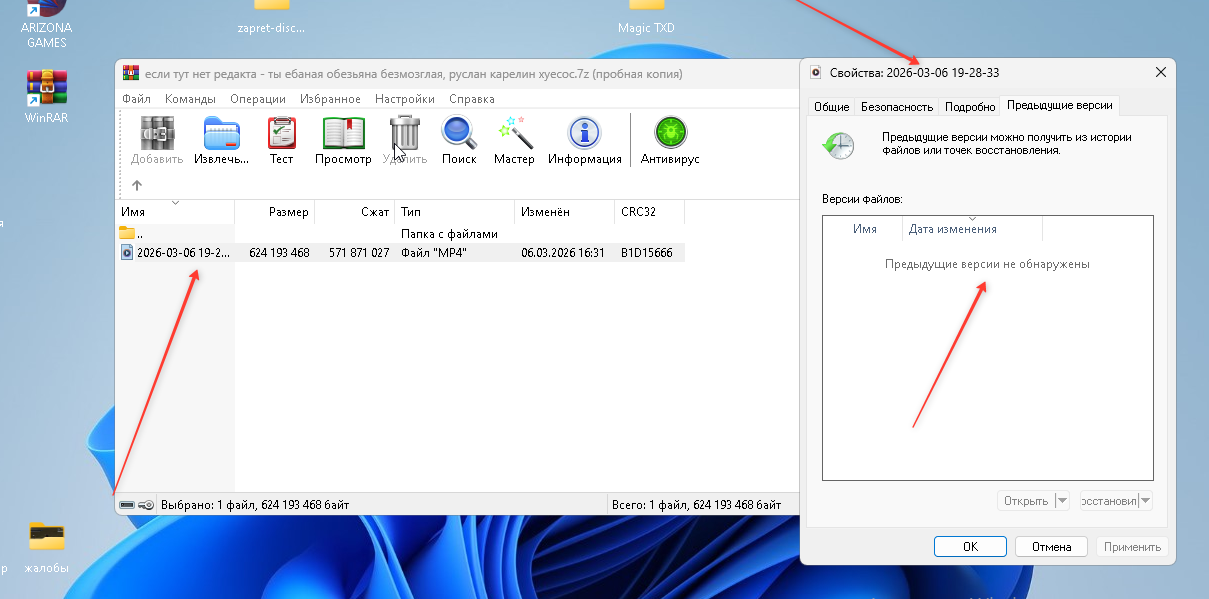Go up one folder level arrow
The width and height of the screenshot is (1209, 599).
(x=137, y=185)
